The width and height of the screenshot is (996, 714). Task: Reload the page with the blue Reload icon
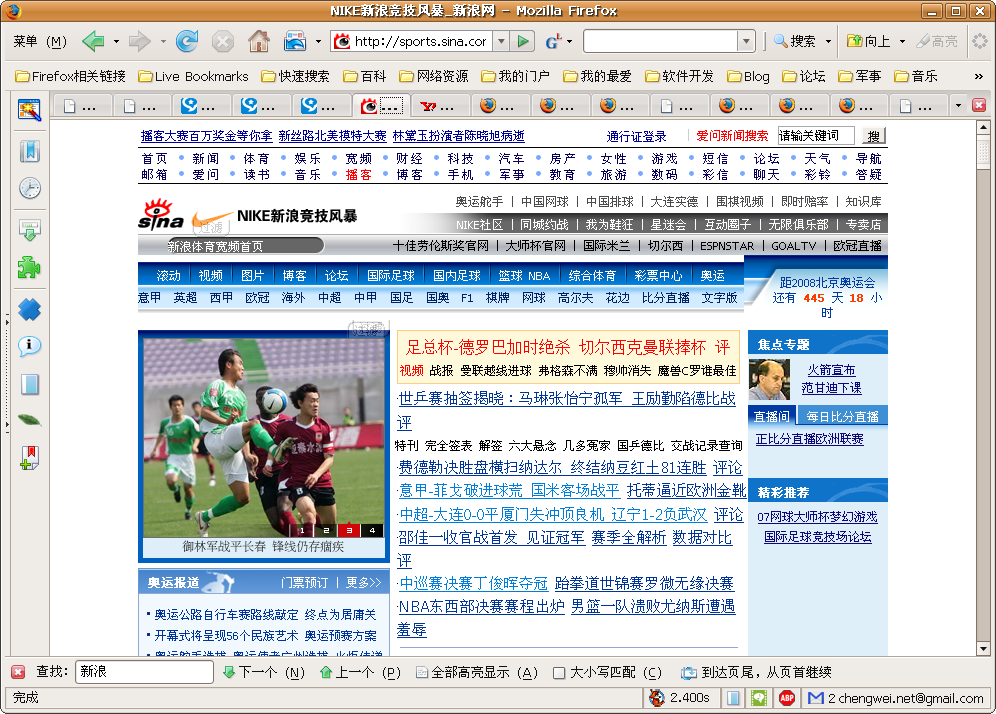click(x=187, y=42)
